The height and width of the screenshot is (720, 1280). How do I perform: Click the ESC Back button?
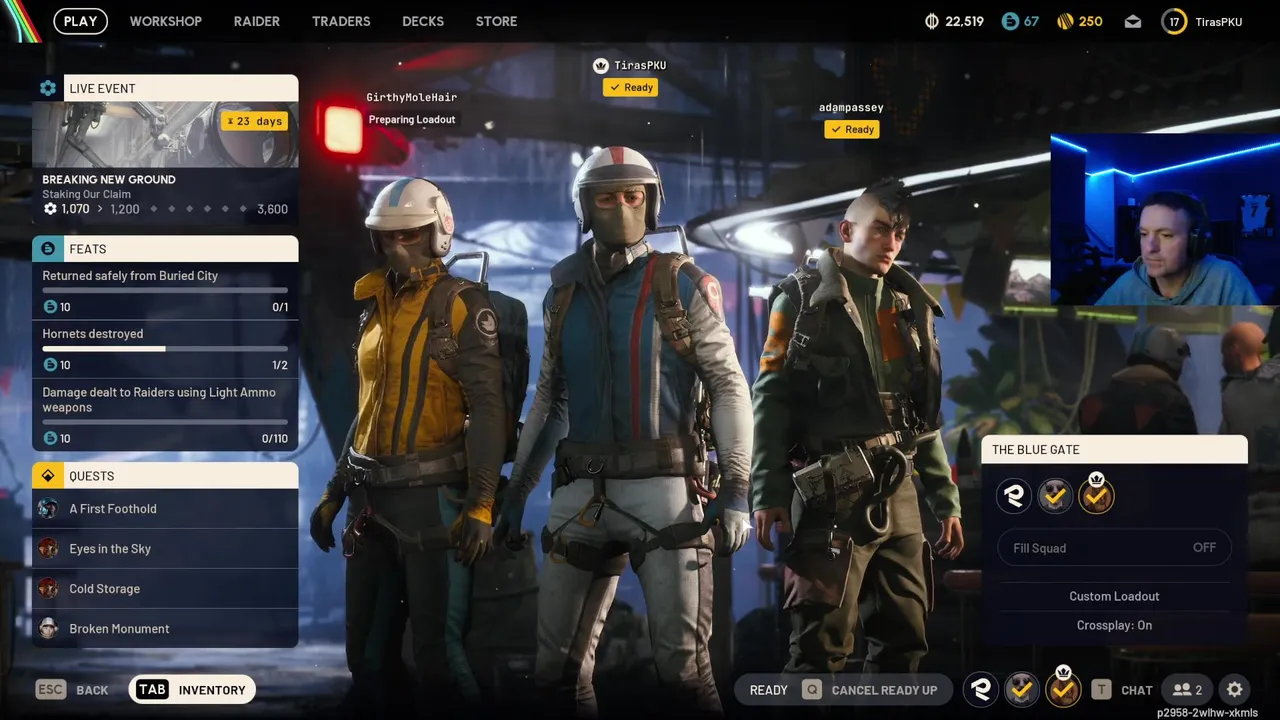tap(72, 690)
